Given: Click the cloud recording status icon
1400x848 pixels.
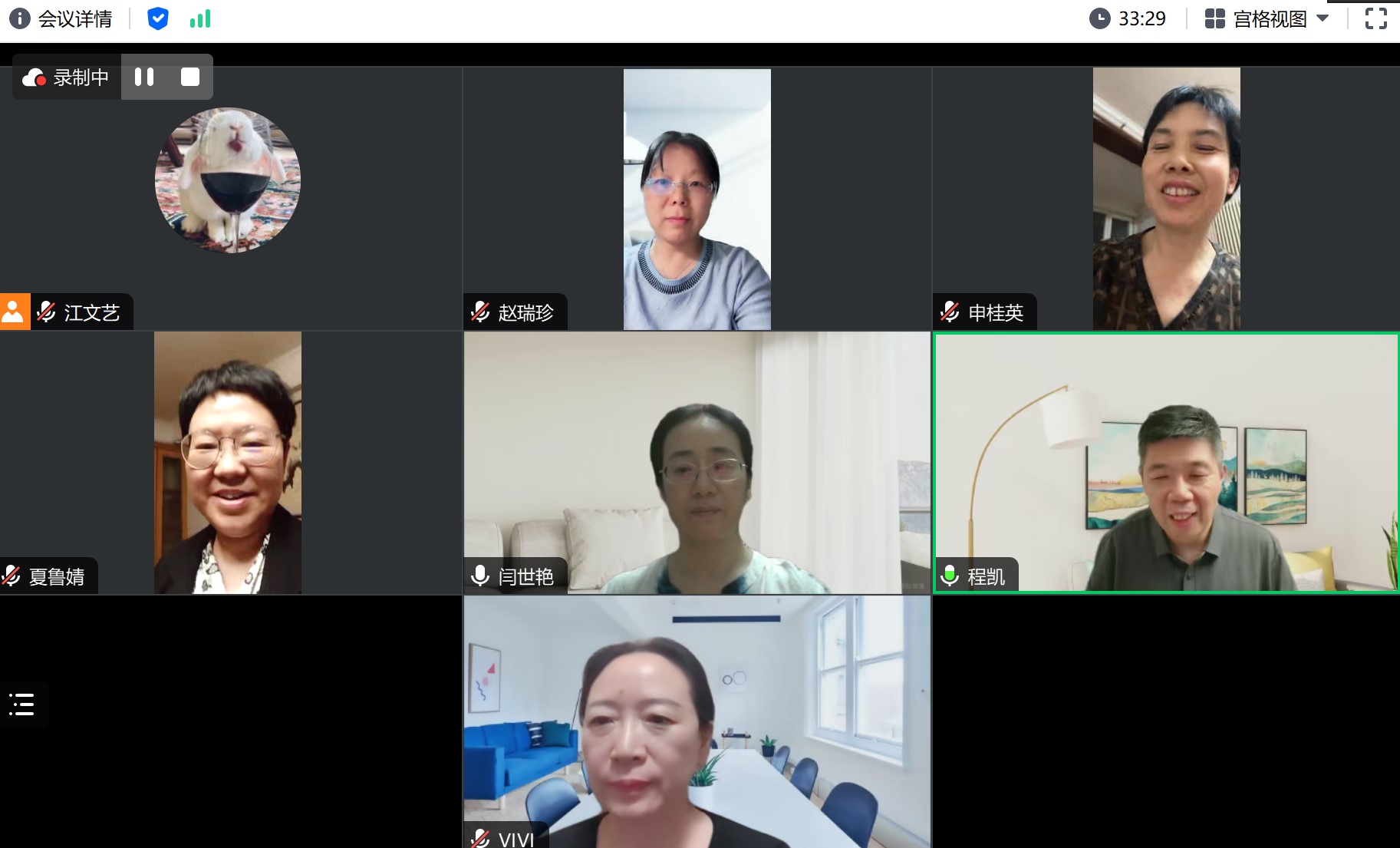Looking at the screenshot, I should [34, 78].
